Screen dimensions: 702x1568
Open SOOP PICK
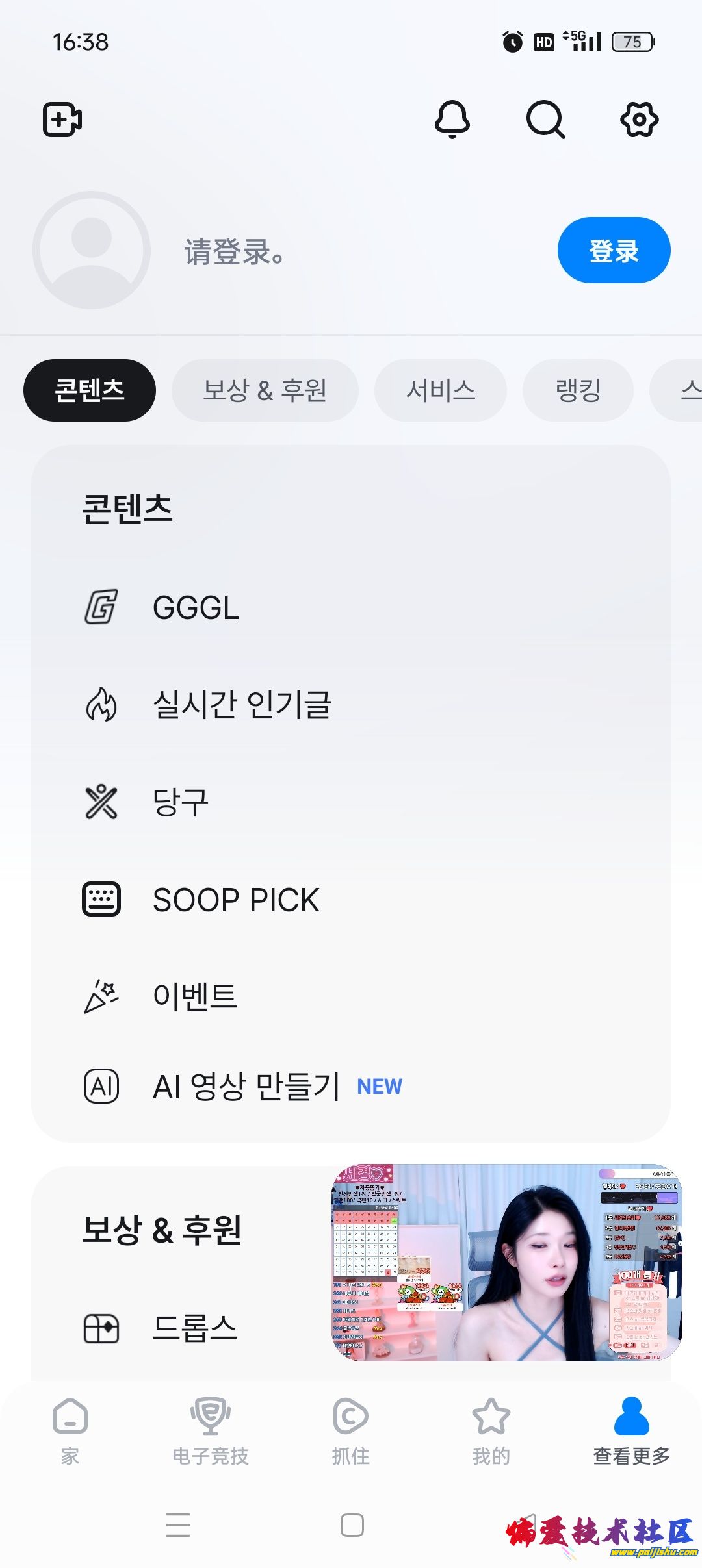235,900
